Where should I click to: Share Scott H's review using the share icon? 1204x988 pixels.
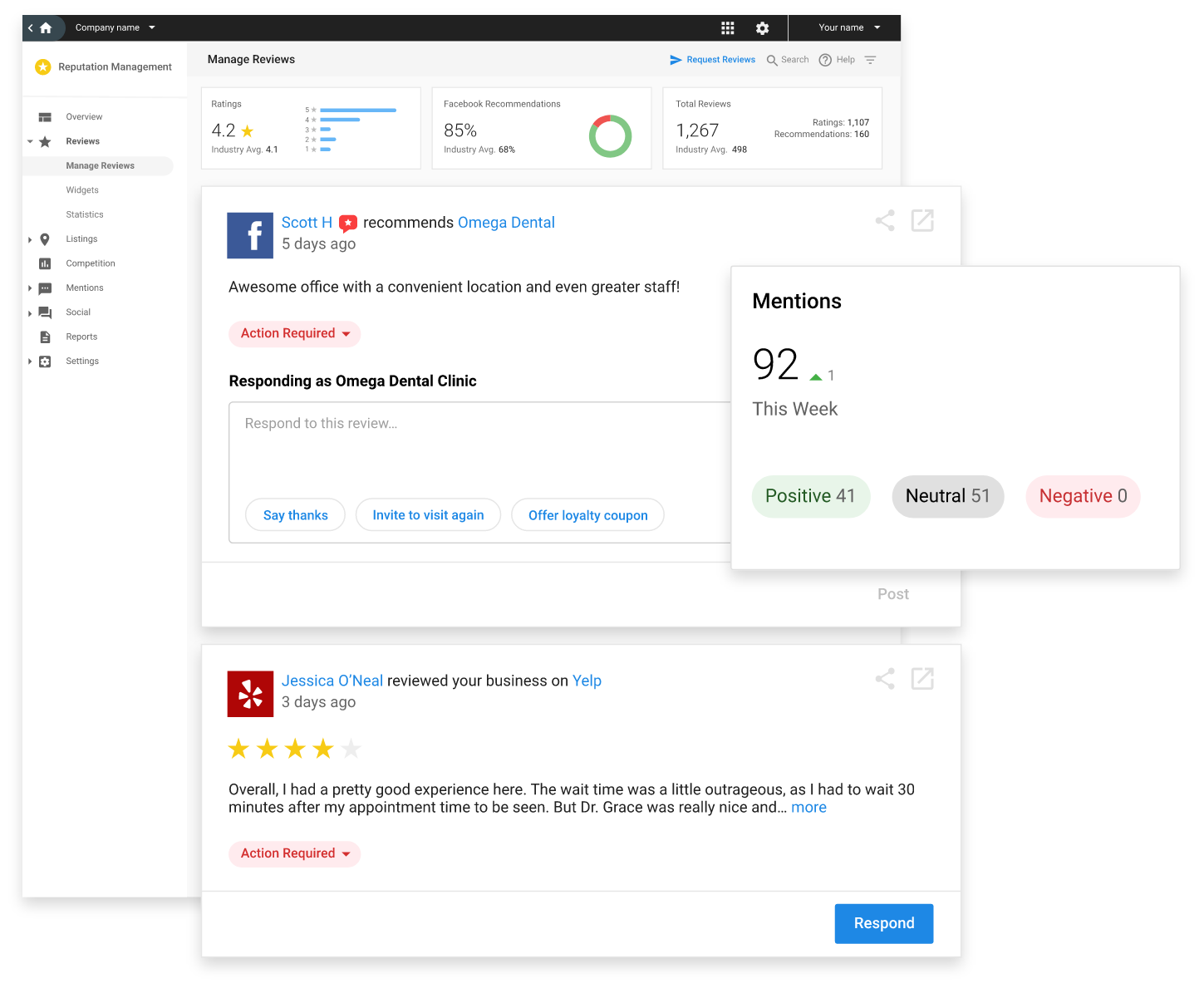coord(884,221)
